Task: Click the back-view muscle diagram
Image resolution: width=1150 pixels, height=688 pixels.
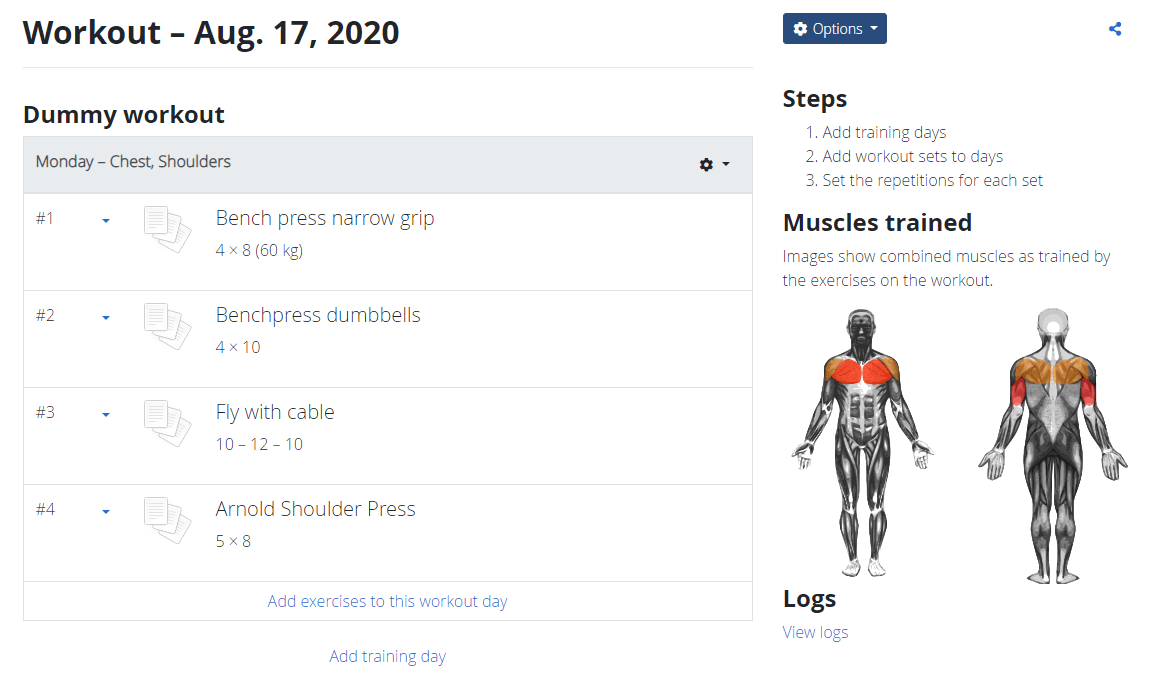Action: (1052, 445)
